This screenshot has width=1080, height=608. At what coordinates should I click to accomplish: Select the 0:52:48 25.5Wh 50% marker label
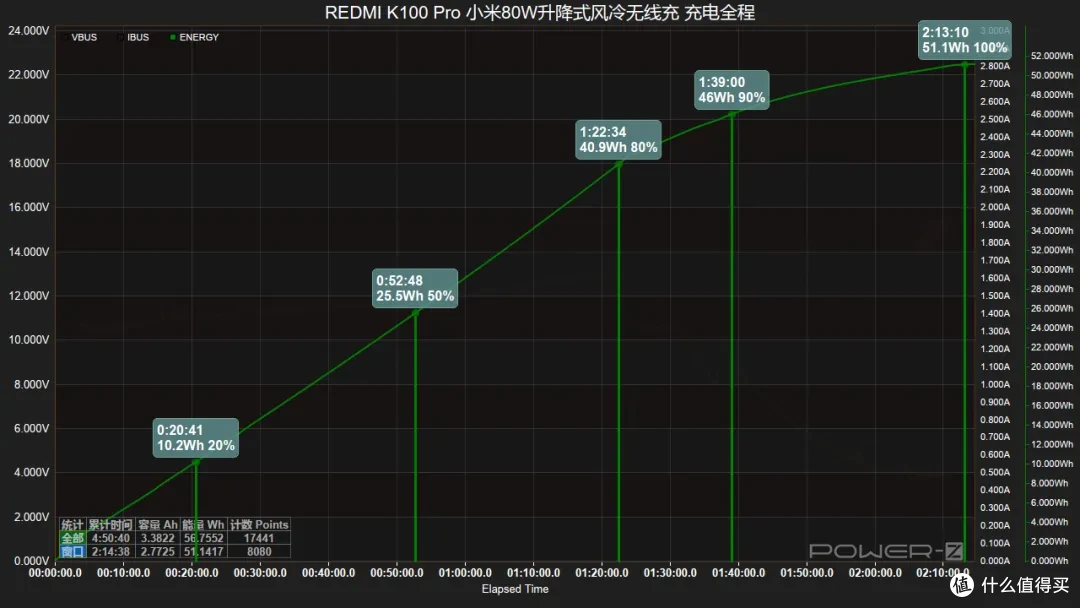pos(415,289)
